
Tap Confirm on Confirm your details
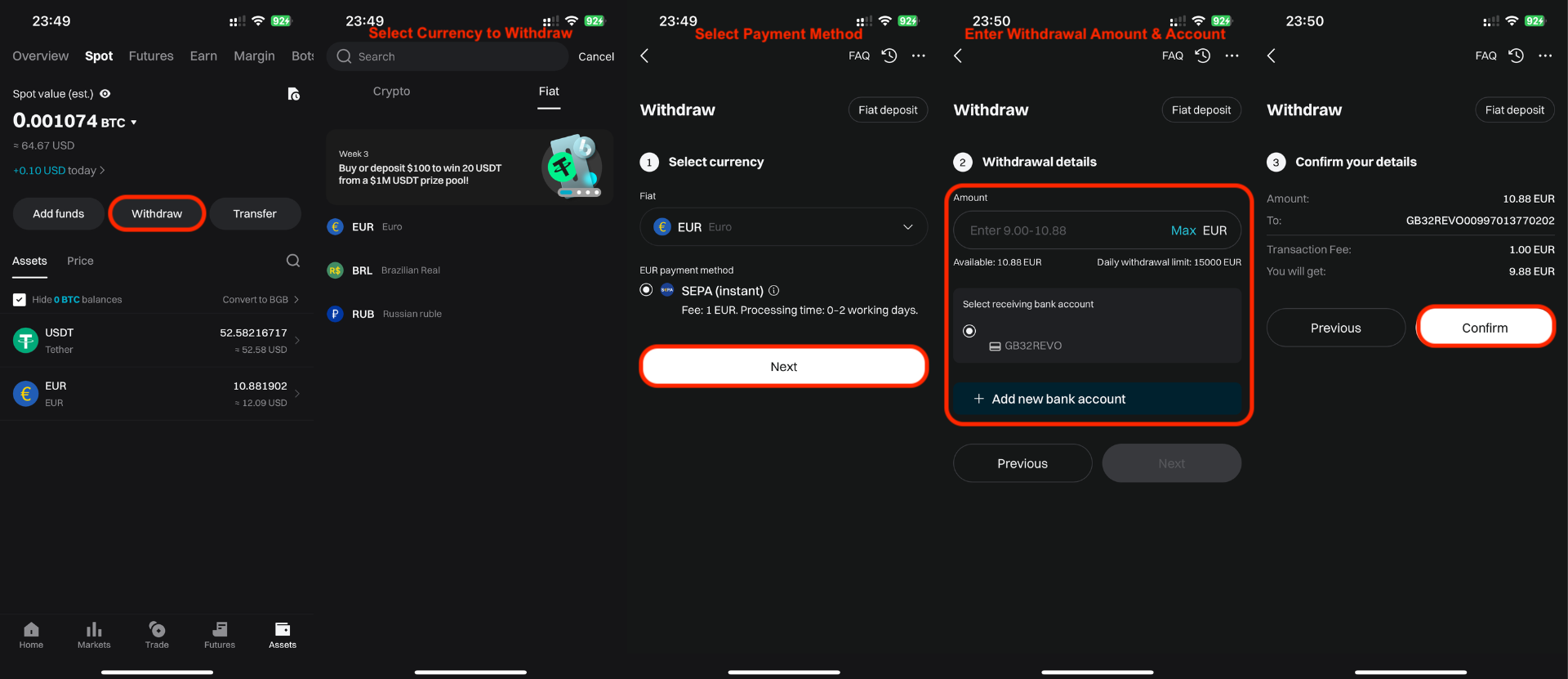[1485, 328]
